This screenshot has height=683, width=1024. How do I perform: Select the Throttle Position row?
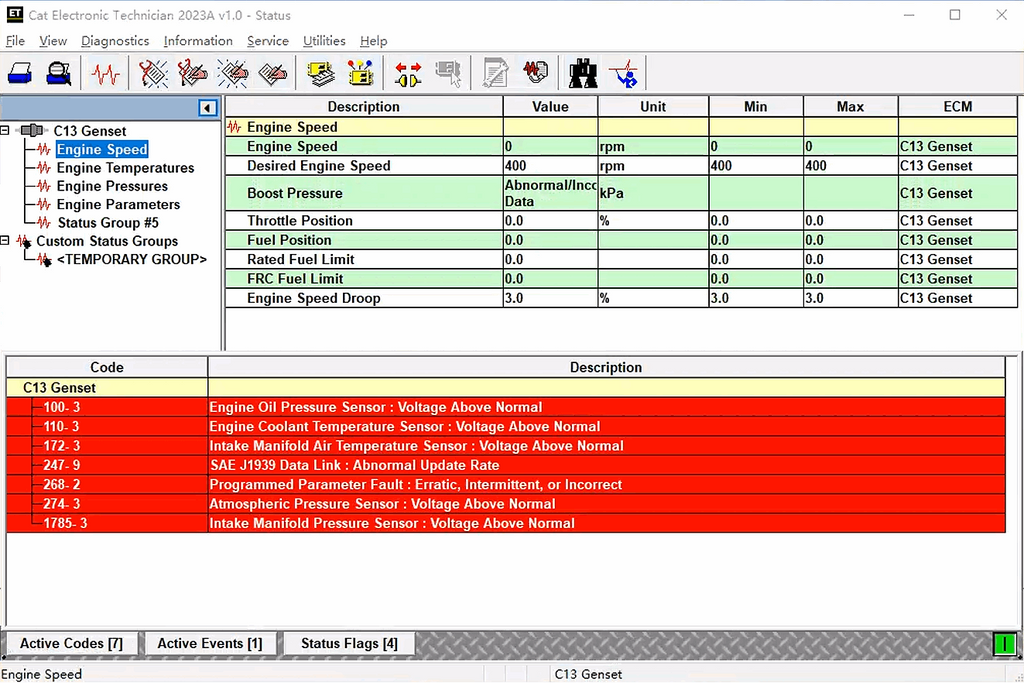(x=621, y=221)
